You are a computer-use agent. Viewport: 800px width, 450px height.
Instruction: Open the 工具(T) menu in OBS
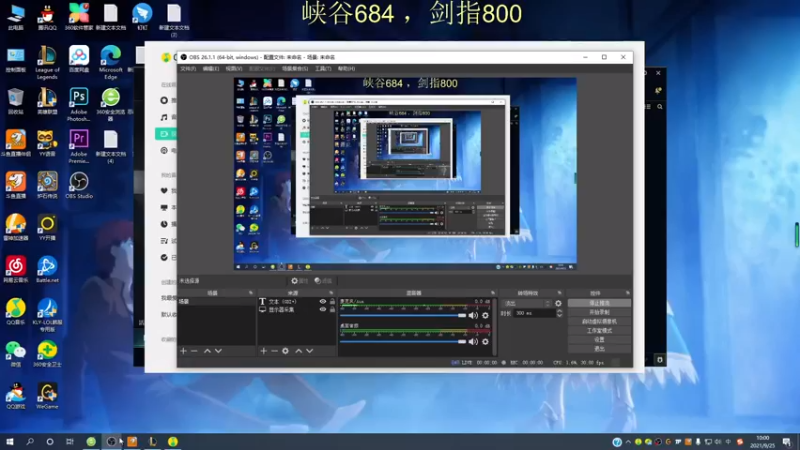[323, 68]
